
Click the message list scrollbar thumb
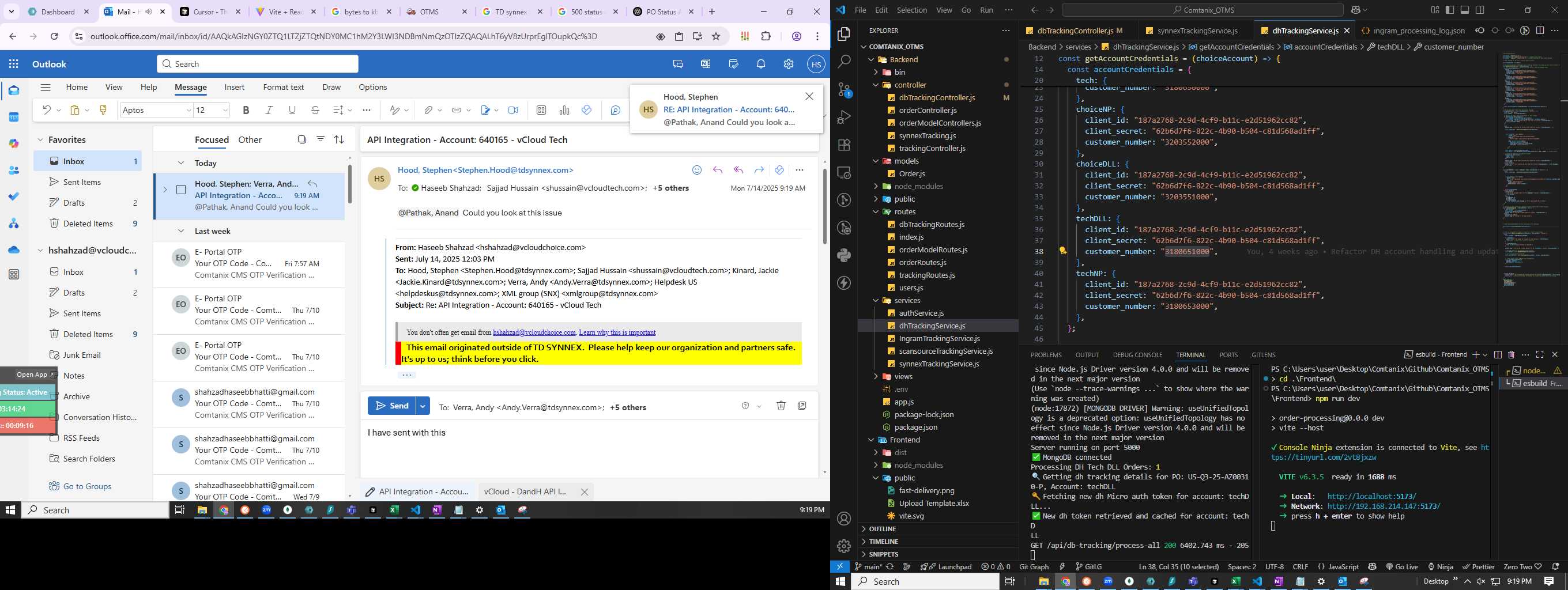349,184
